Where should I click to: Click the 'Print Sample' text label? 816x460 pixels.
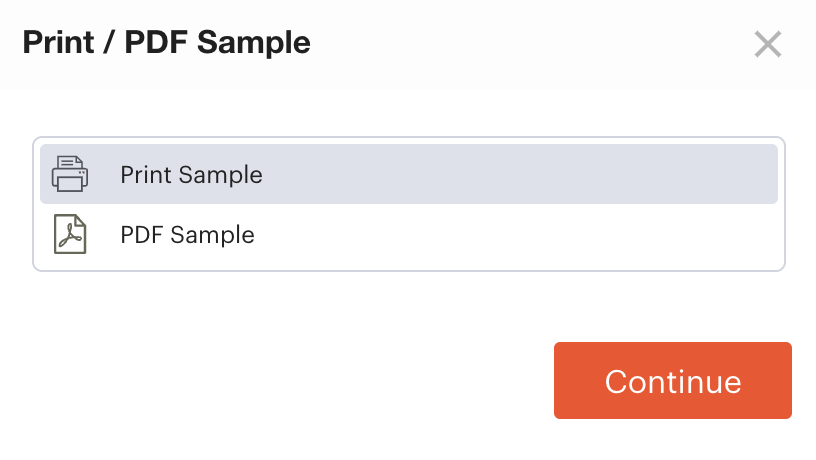191,175
